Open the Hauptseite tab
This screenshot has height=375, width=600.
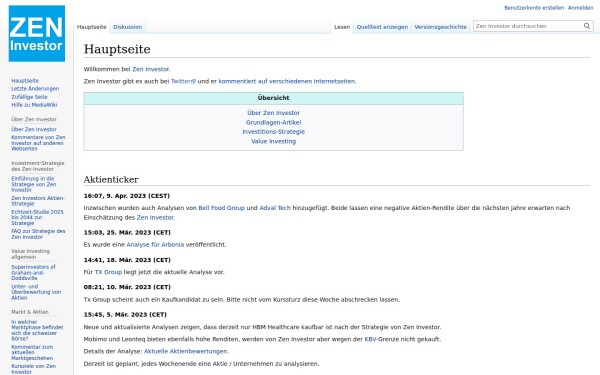(x=91, y=27)
